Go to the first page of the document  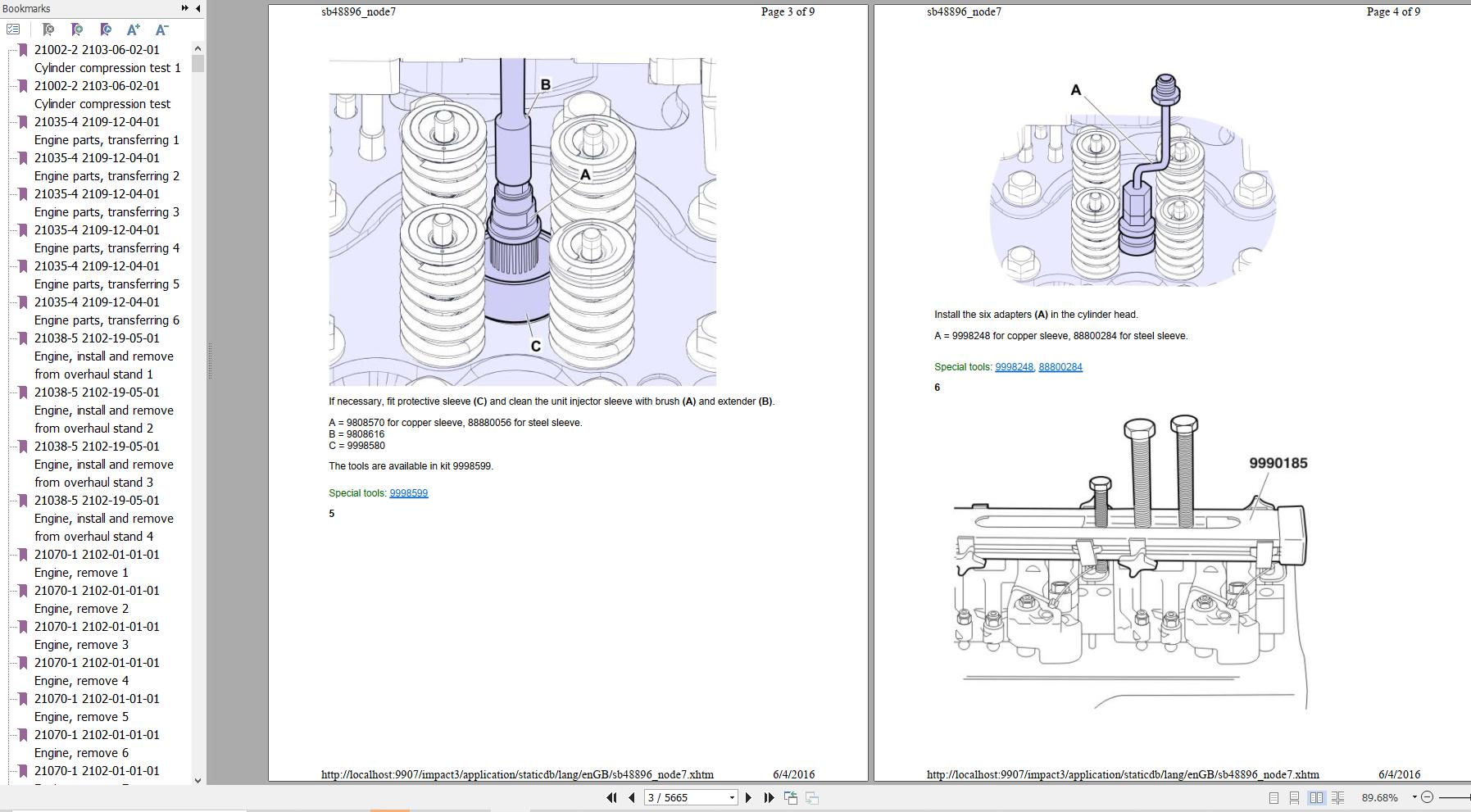pyautogui.click(x=611, y=797)
